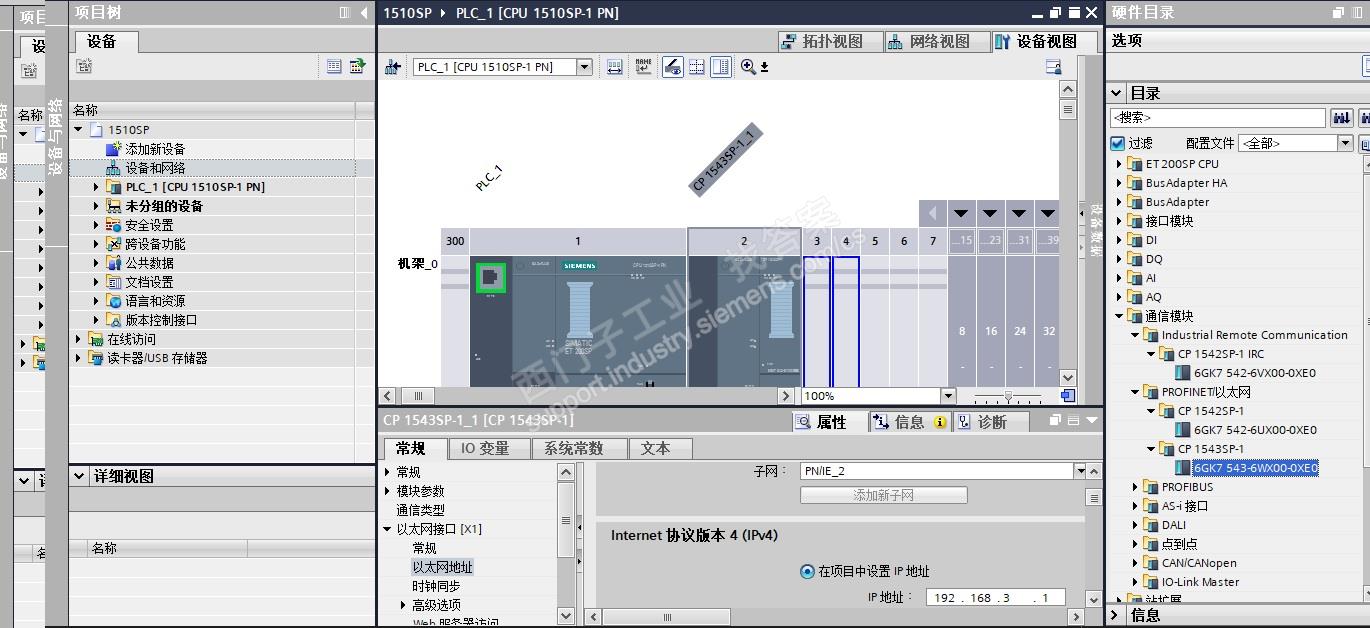Expand the PLC_1 [CPU 1510SP-1 PN] tree node
This screenshot has width=1370, height=628.
[96, 187]
